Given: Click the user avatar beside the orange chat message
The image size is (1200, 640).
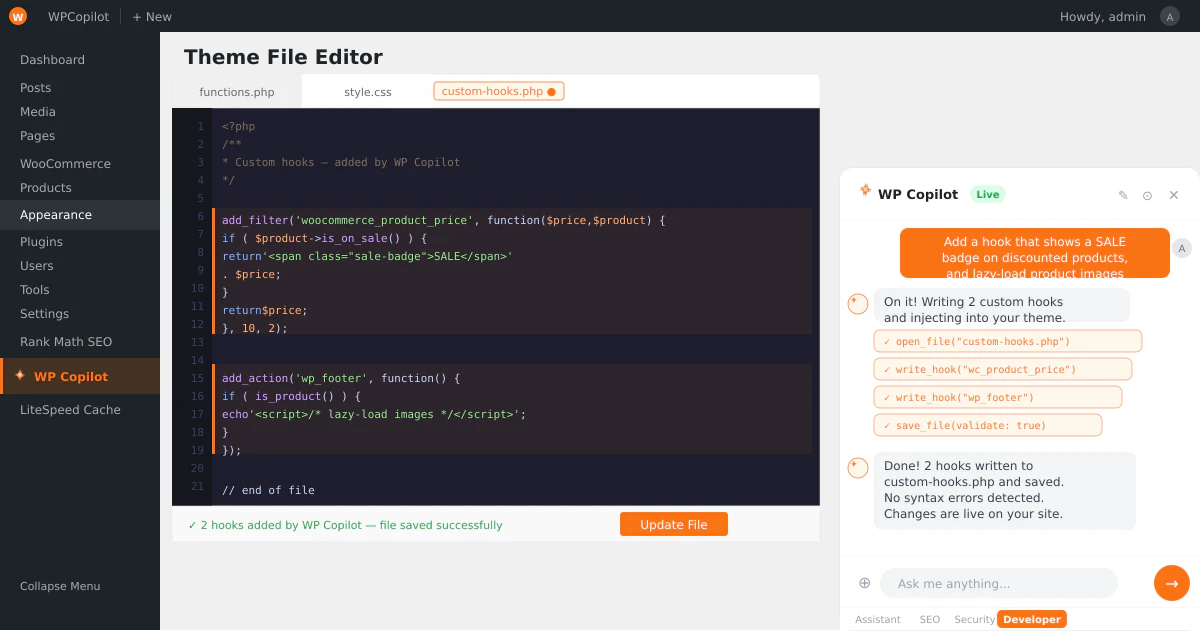Looking at the screenshot, I should (1182, 248).
